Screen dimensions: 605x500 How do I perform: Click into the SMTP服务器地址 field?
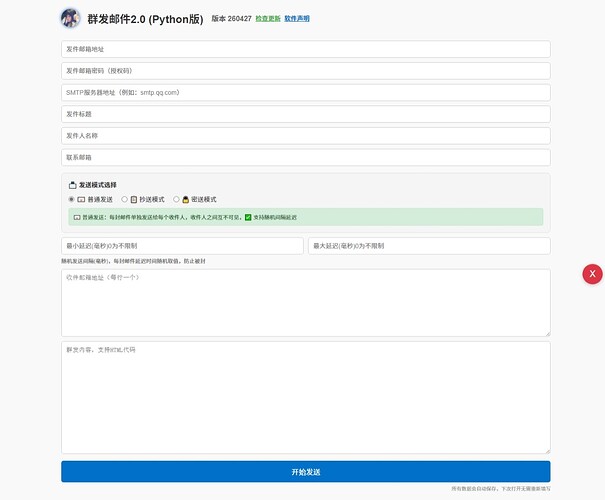pos(306,93)
